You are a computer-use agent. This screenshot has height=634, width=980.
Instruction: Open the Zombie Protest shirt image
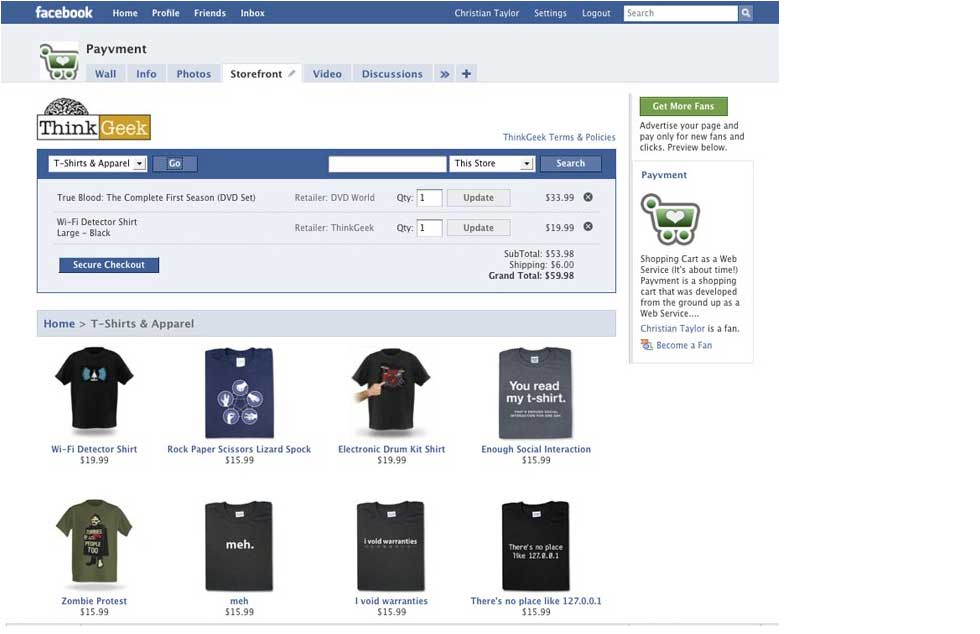[94, 543]
